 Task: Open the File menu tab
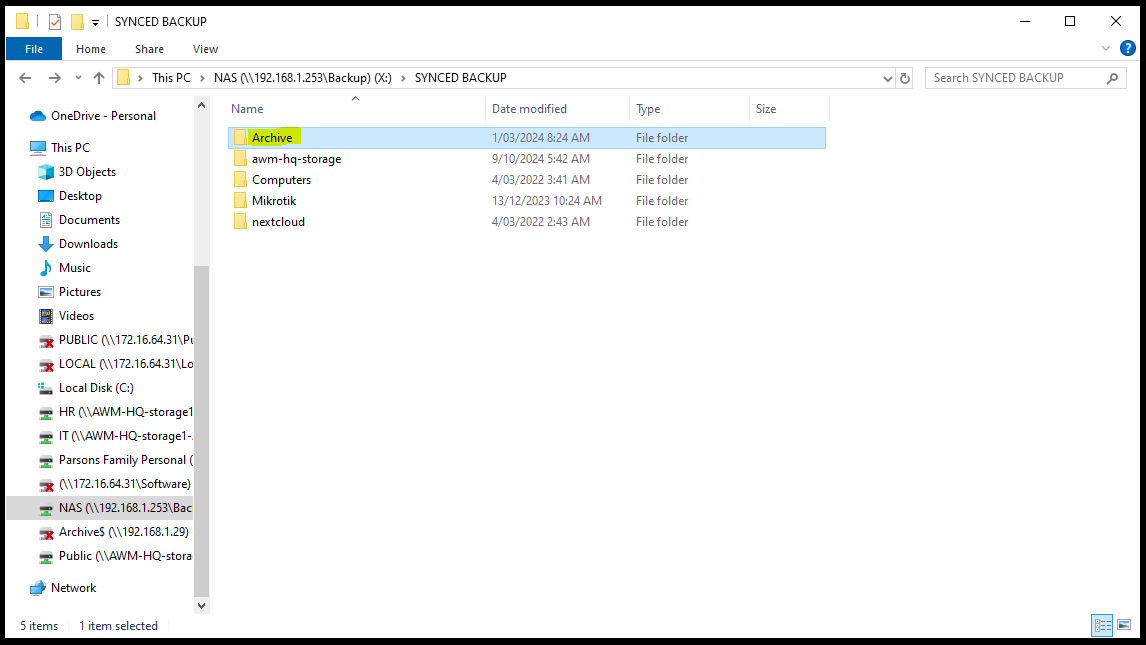tap(34, 49)
